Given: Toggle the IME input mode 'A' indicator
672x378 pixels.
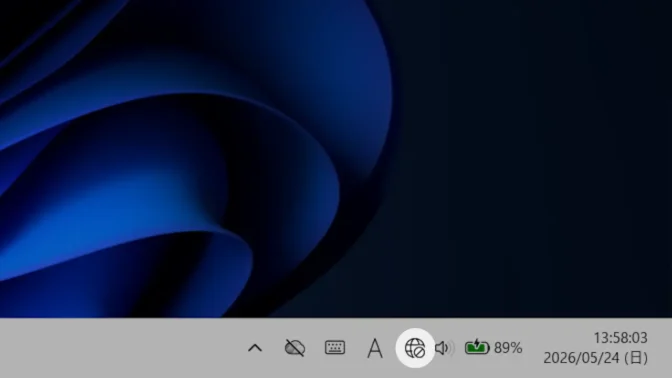Looking at the screenshot, I should (x=375, y=348).
